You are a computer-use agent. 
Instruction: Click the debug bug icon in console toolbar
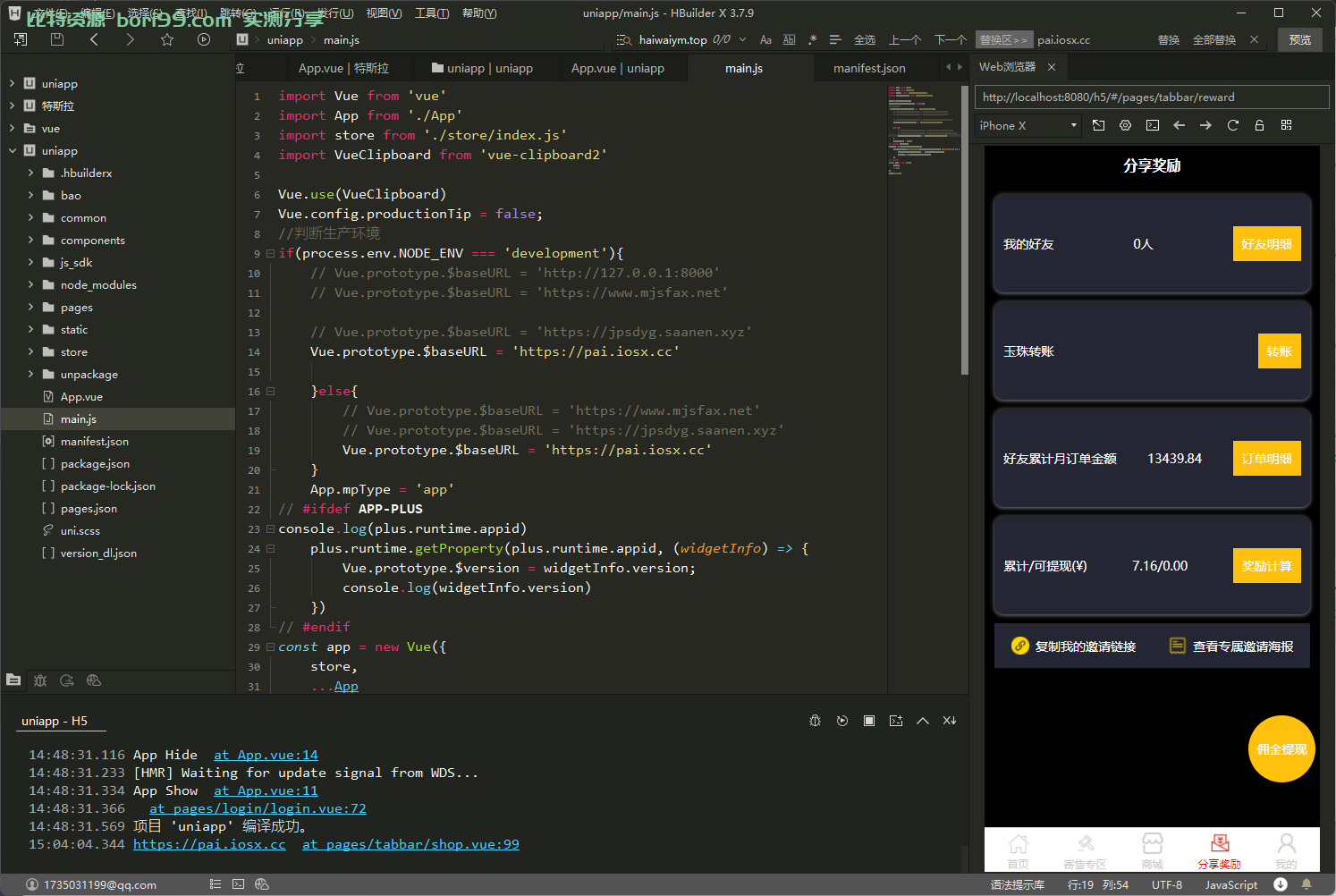815,721
